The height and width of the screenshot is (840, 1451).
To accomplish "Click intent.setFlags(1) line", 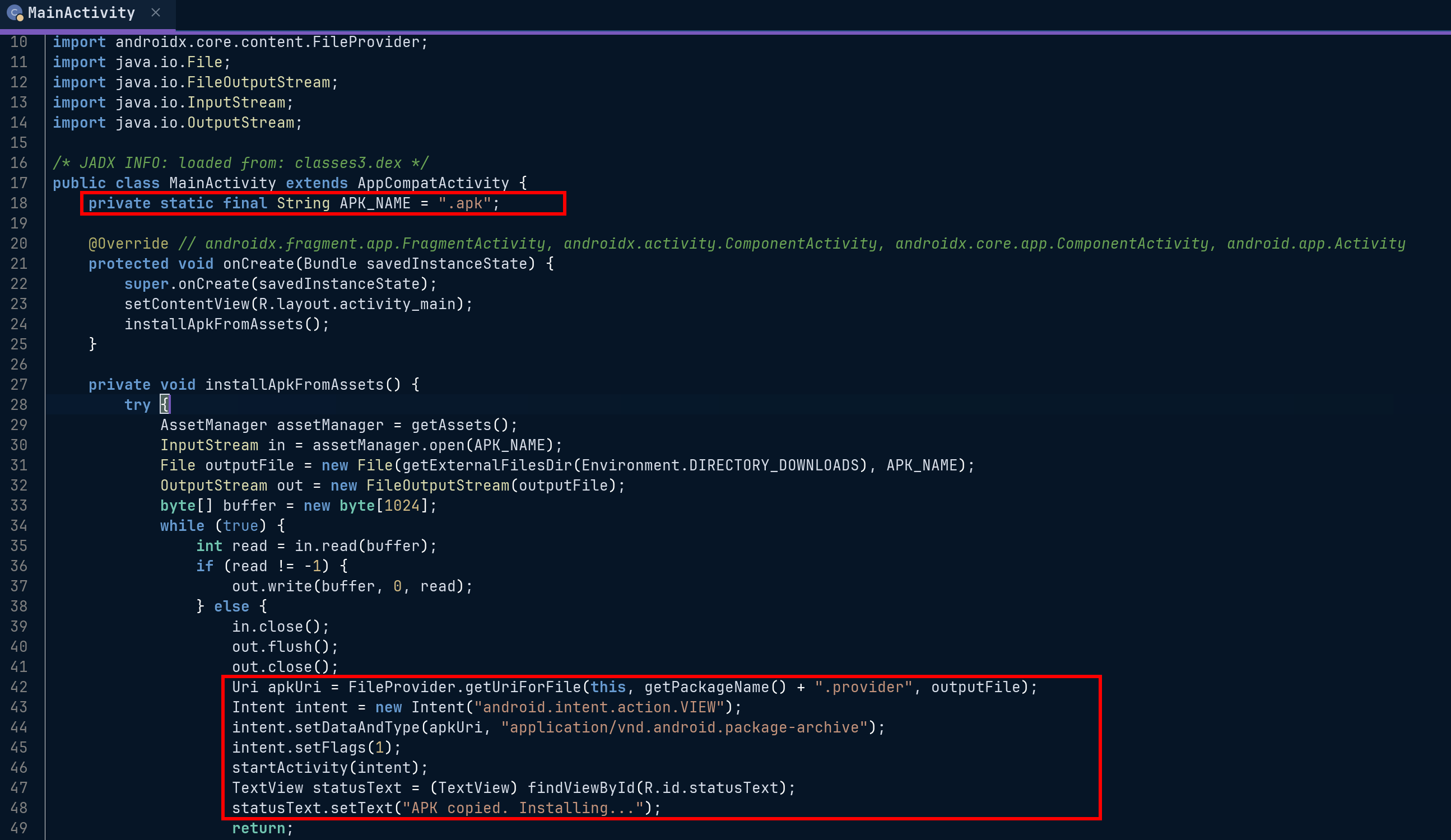I will pos(316,747).
